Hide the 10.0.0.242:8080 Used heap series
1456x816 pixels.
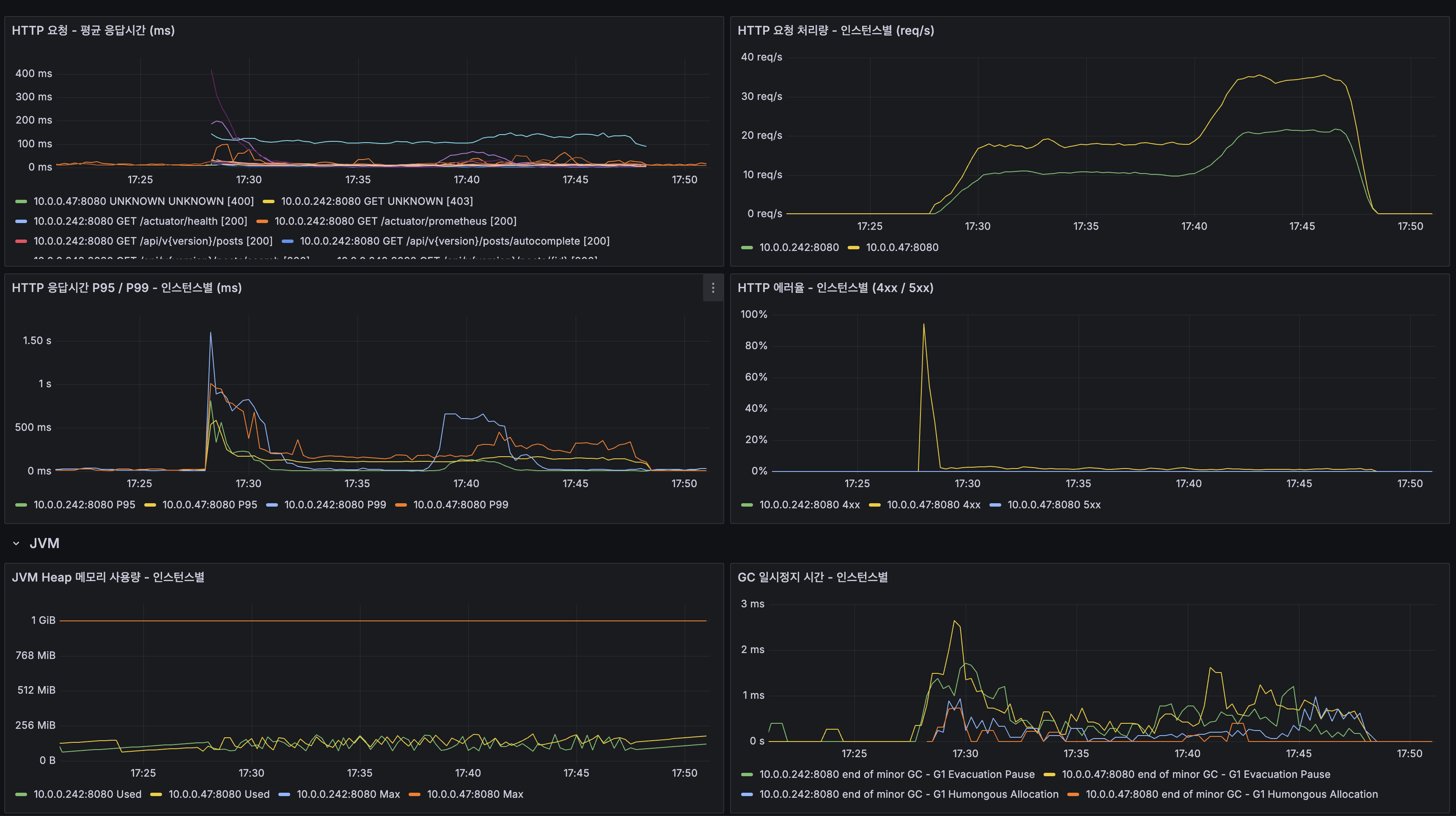coord(88,794)
